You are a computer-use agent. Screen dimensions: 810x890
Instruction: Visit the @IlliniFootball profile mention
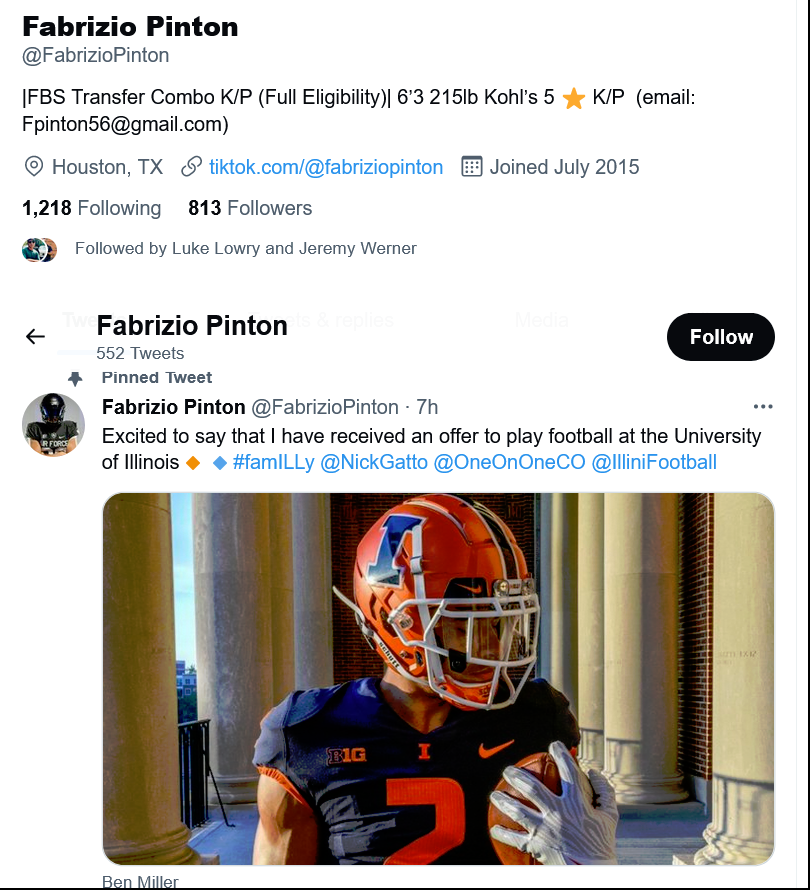point(654,462)
